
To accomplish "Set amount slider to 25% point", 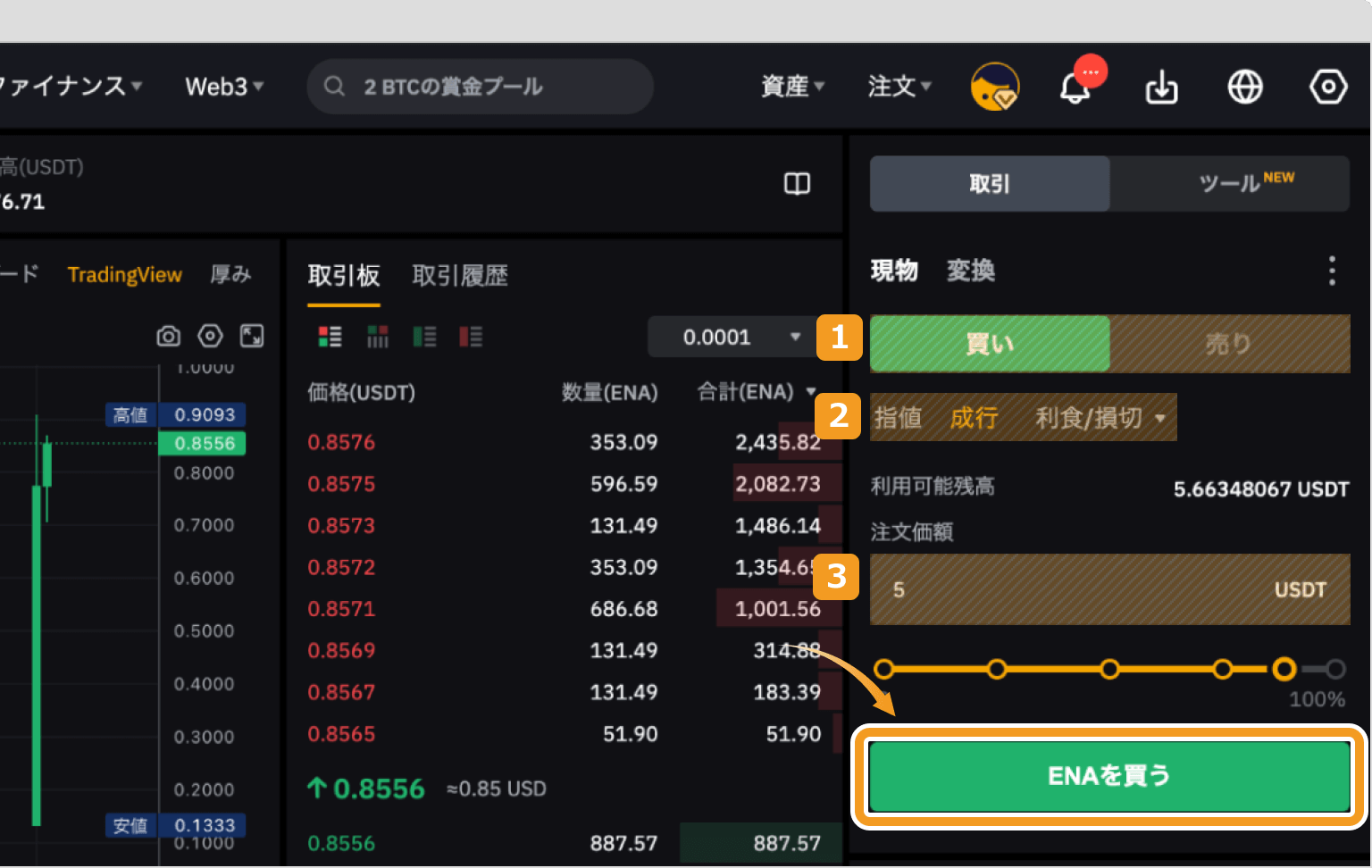I will coord(997,669).
